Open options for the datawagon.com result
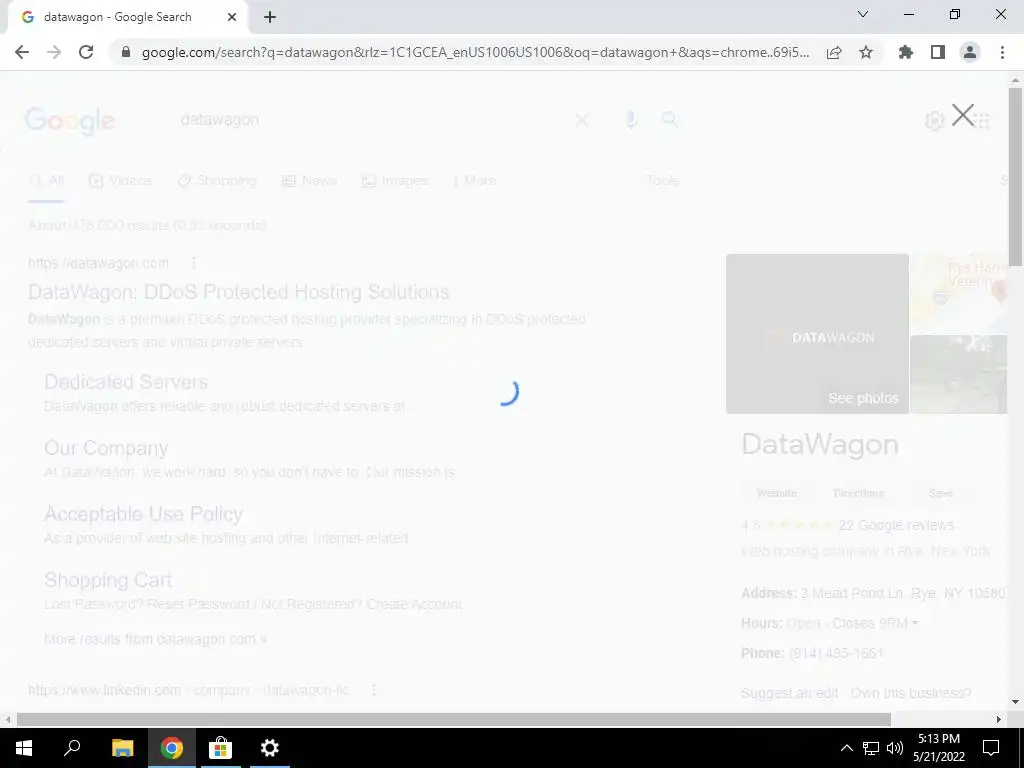The image size is (1024, 768). pyautogui.click(x=193, y=263)
